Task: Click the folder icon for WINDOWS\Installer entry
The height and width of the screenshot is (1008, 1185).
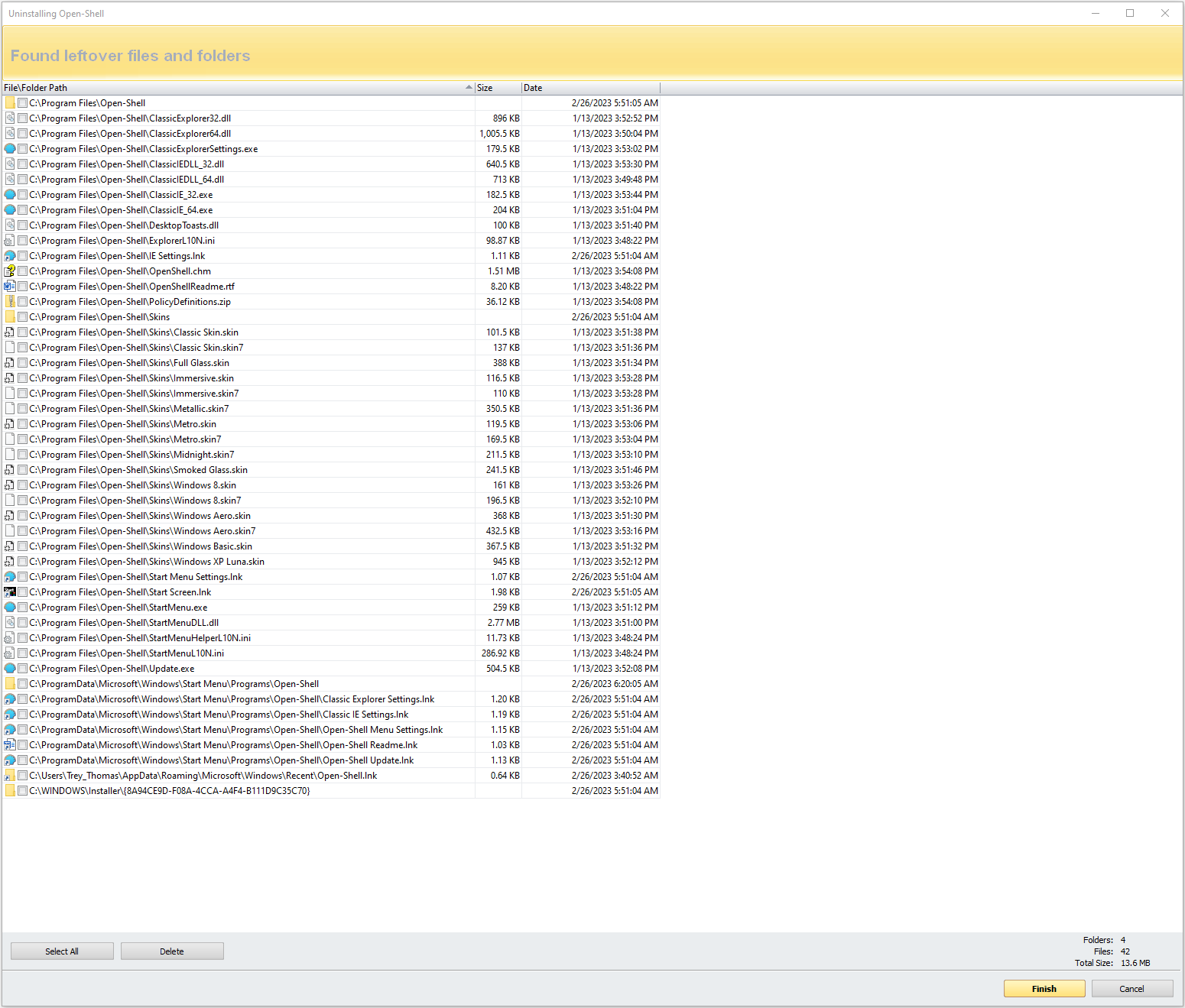Action: click(10, 791)
